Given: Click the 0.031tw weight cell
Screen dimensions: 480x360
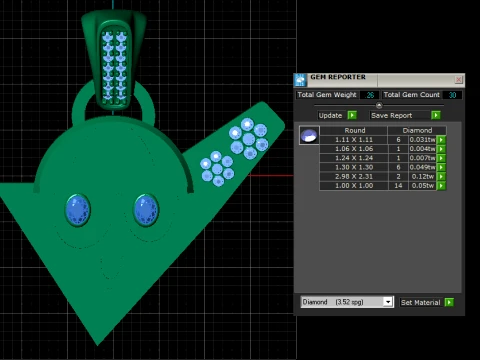Looking at the screenshot, I should (422, 140).
